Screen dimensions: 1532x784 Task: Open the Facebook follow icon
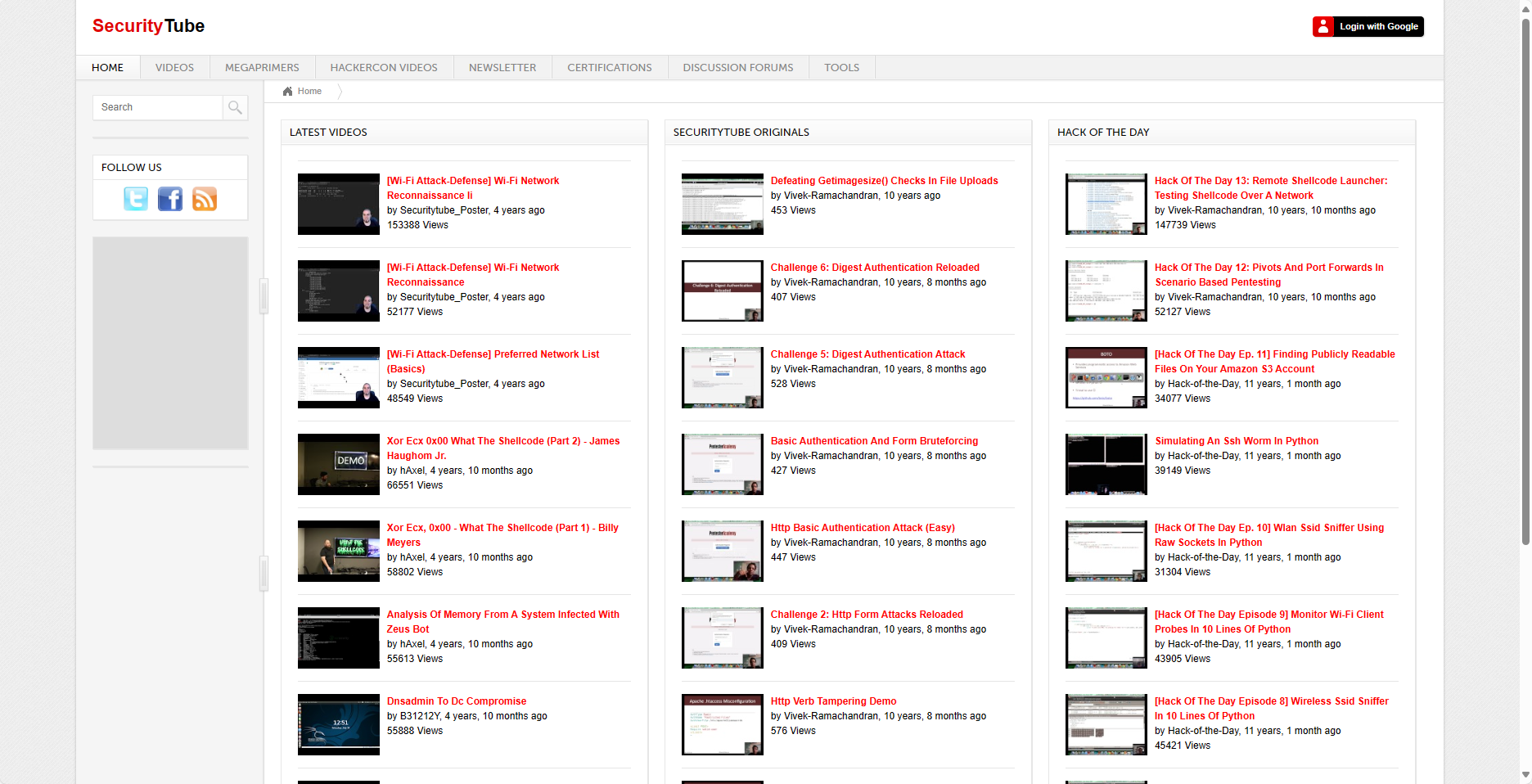[x=170, y=199]
